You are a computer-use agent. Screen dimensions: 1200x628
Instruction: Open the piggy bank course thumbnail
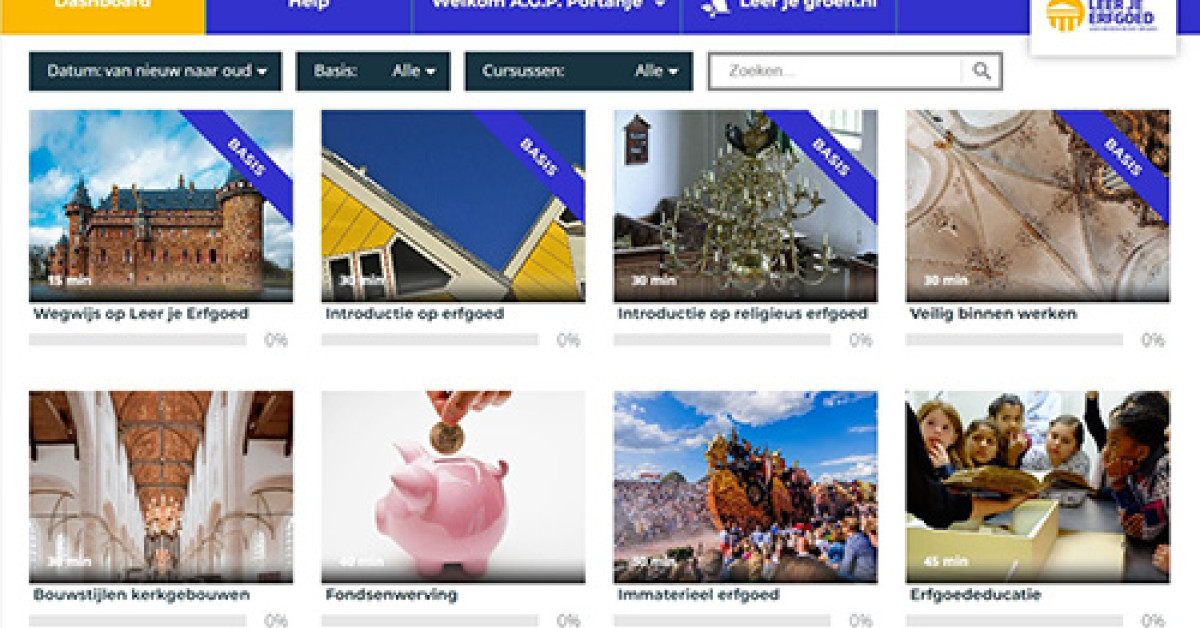453,487
